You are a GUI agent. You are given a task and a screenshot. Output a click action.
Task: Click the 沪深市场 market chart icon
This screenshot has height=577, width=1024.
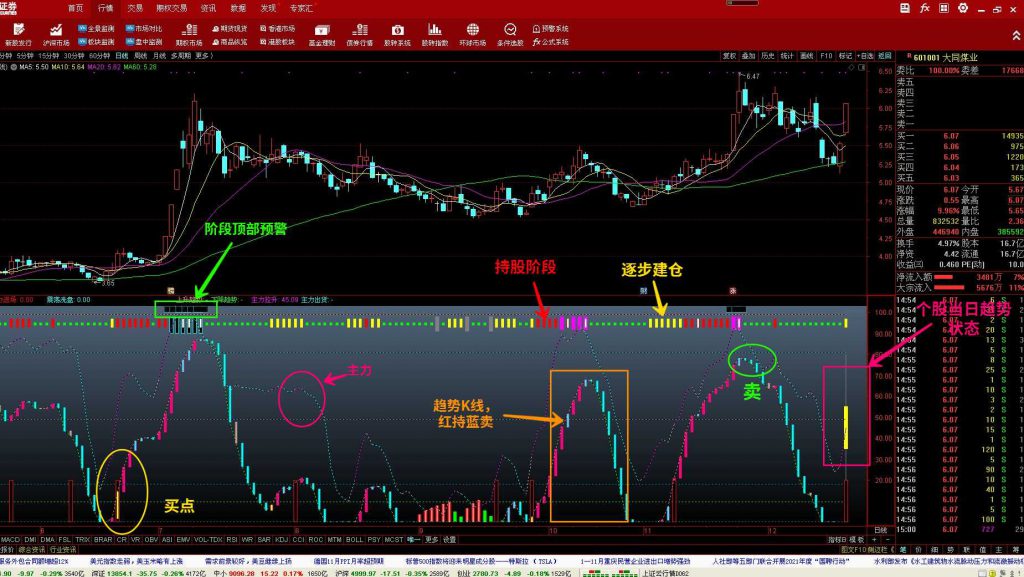point(57,34)
